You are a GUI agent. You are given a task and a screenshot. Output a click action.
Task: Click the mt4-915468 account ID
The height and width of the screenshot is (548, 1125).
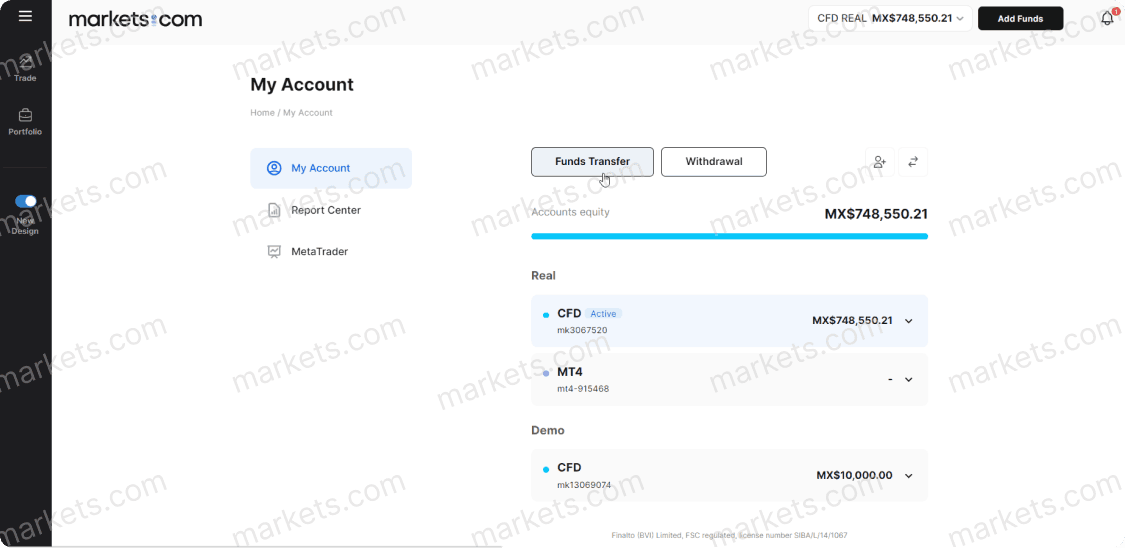583,389
